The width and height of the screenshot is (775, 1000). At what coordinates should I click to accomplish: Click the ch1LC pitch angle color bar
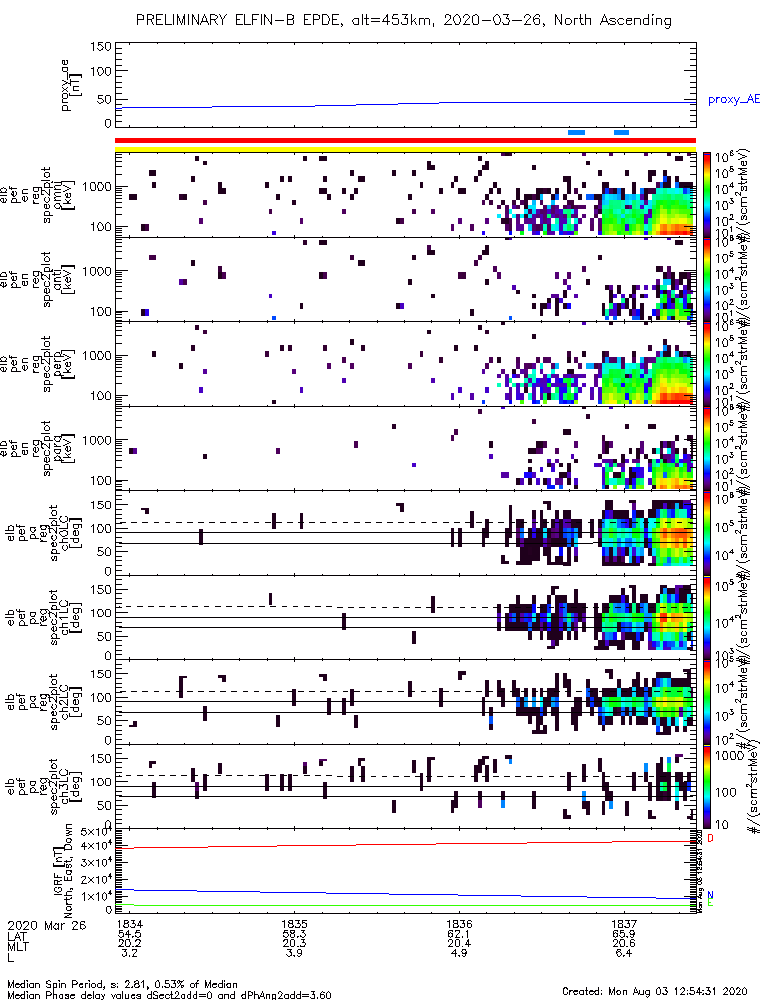coord(707,617)
